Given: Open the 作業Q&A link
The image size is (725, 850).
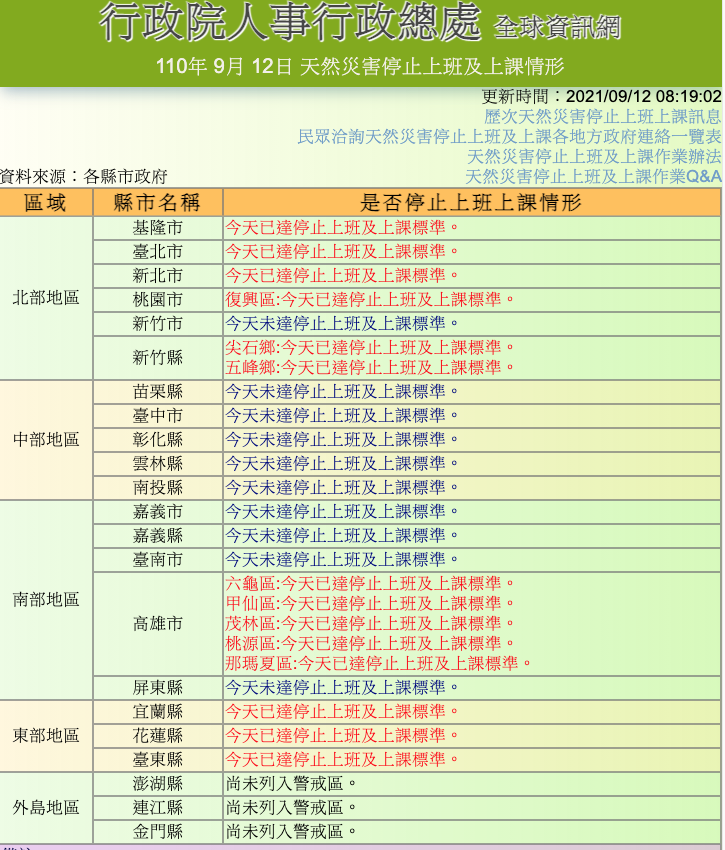Looking at the screenshot, I should pos(593,176).
